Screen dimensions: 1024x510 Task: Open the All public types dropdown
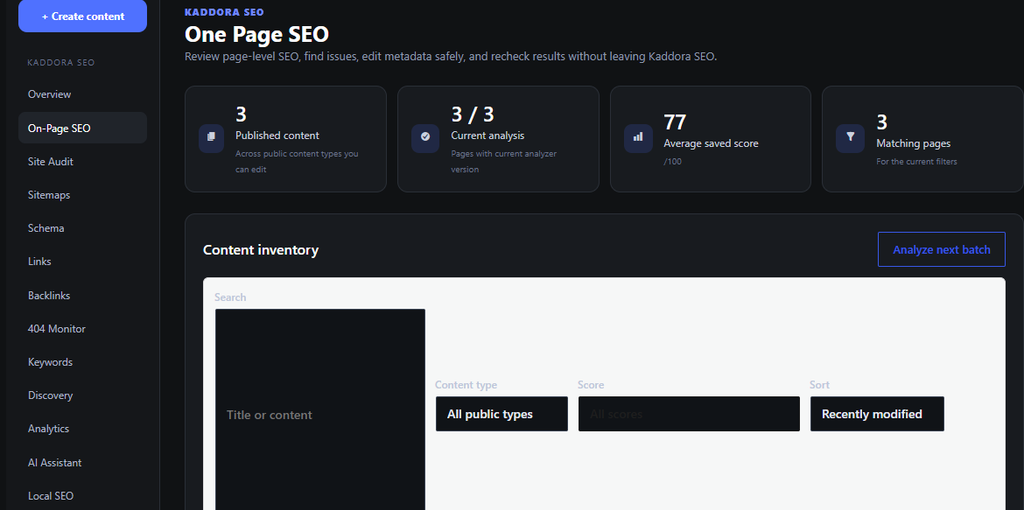tap(502, 414)
